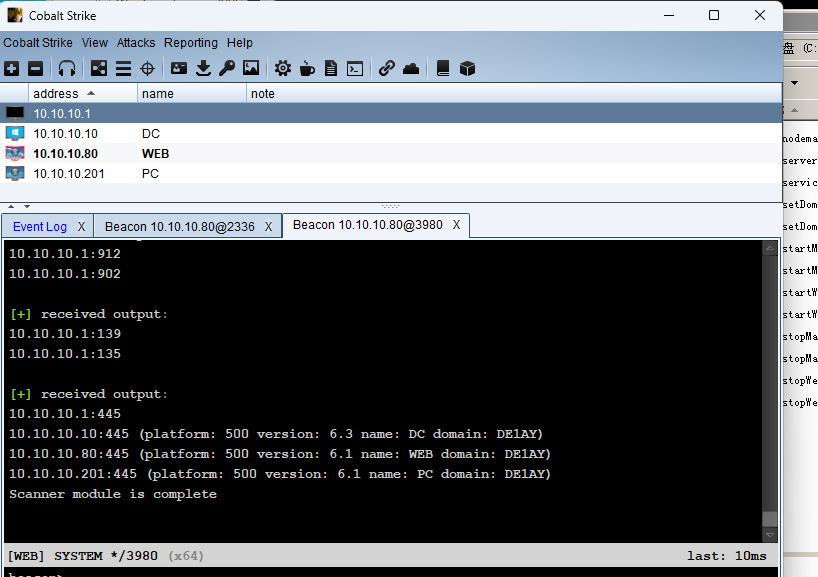Click split pane expand down arrow
818x577 pixels.
(x=27, y=207)
